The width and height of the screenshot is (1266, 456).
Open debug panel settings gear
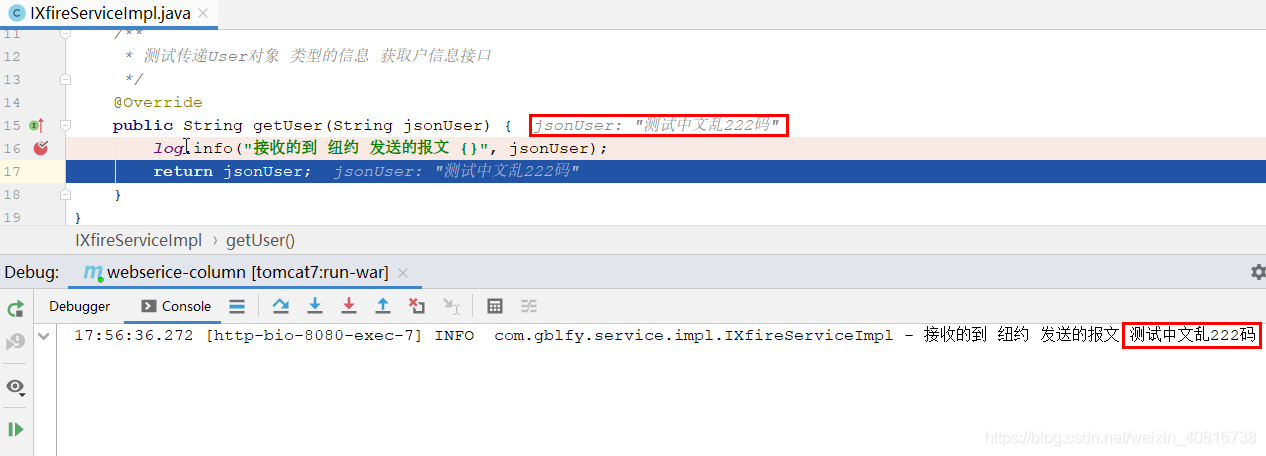(x=1258, y=272)
